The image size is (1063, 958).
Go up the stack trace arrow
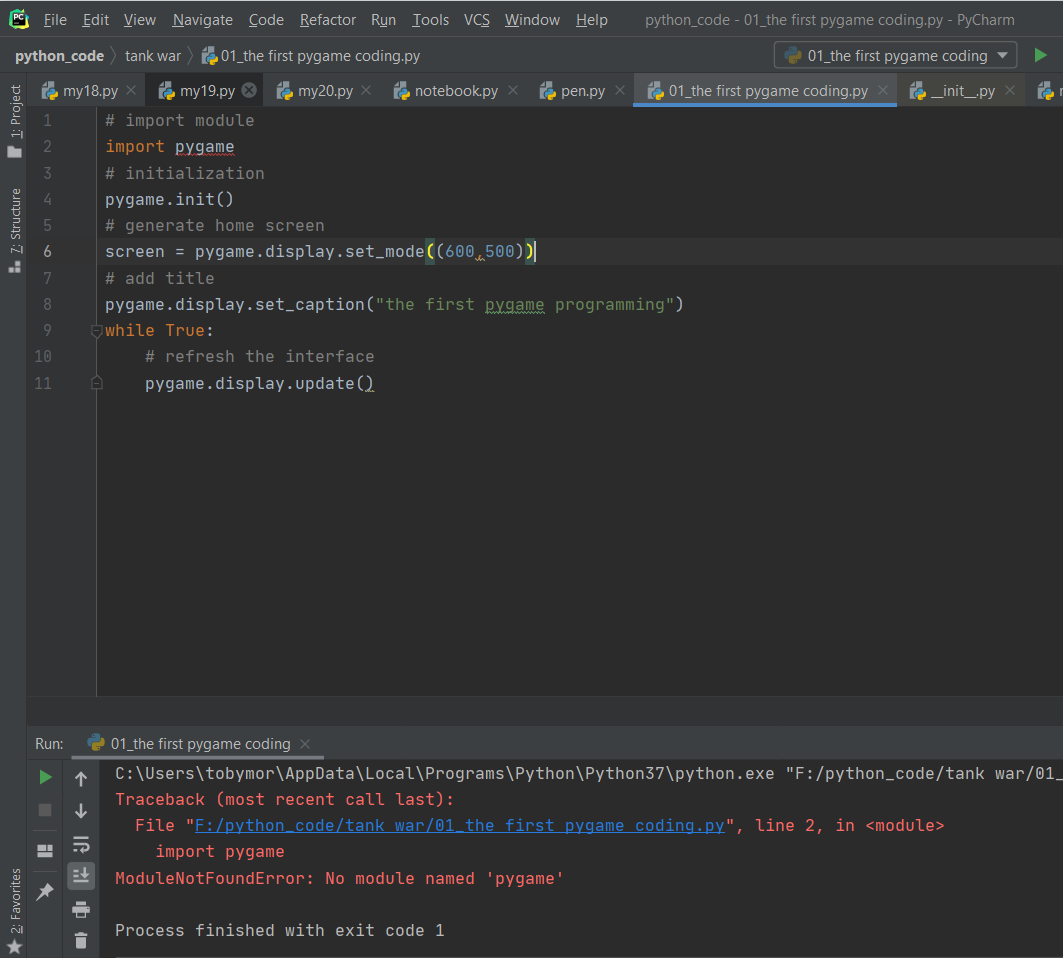[81, 779]
